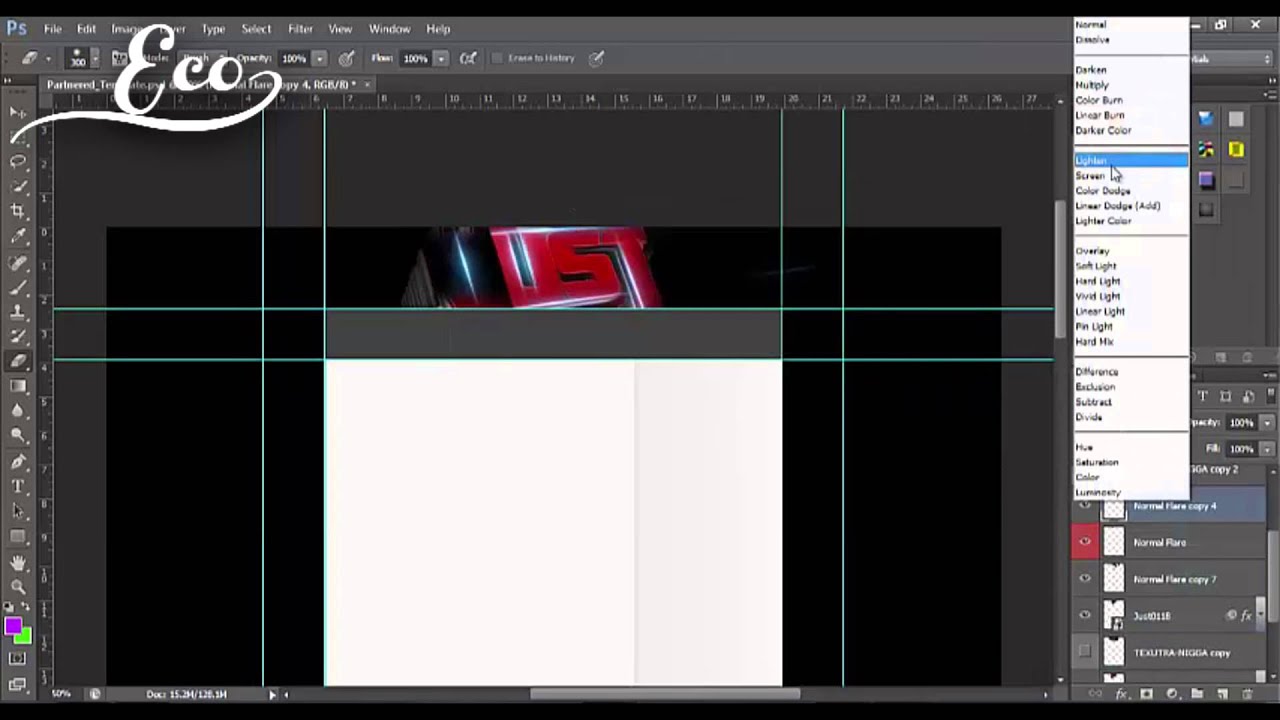
Task: Click the options bar Opacity 100% field
Action: [293, 58]
